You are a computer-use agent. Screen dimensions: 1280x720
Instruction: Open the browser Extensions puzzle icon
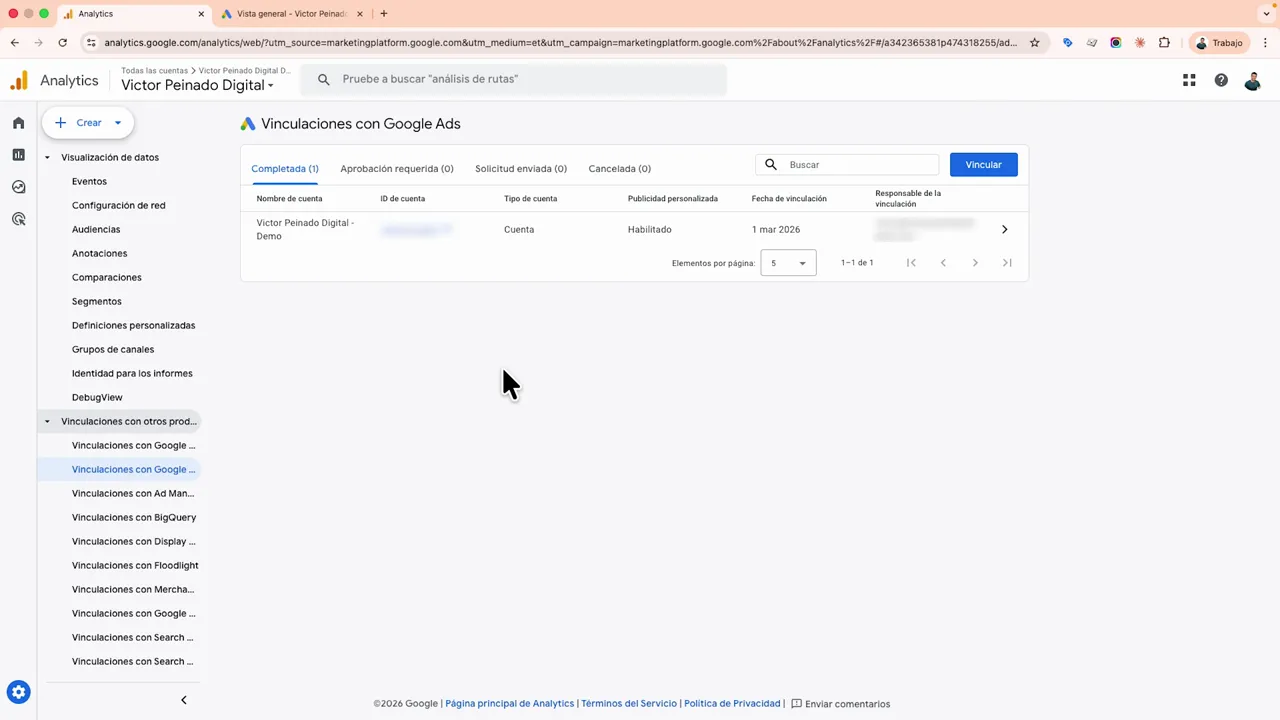pos(1164,43)
